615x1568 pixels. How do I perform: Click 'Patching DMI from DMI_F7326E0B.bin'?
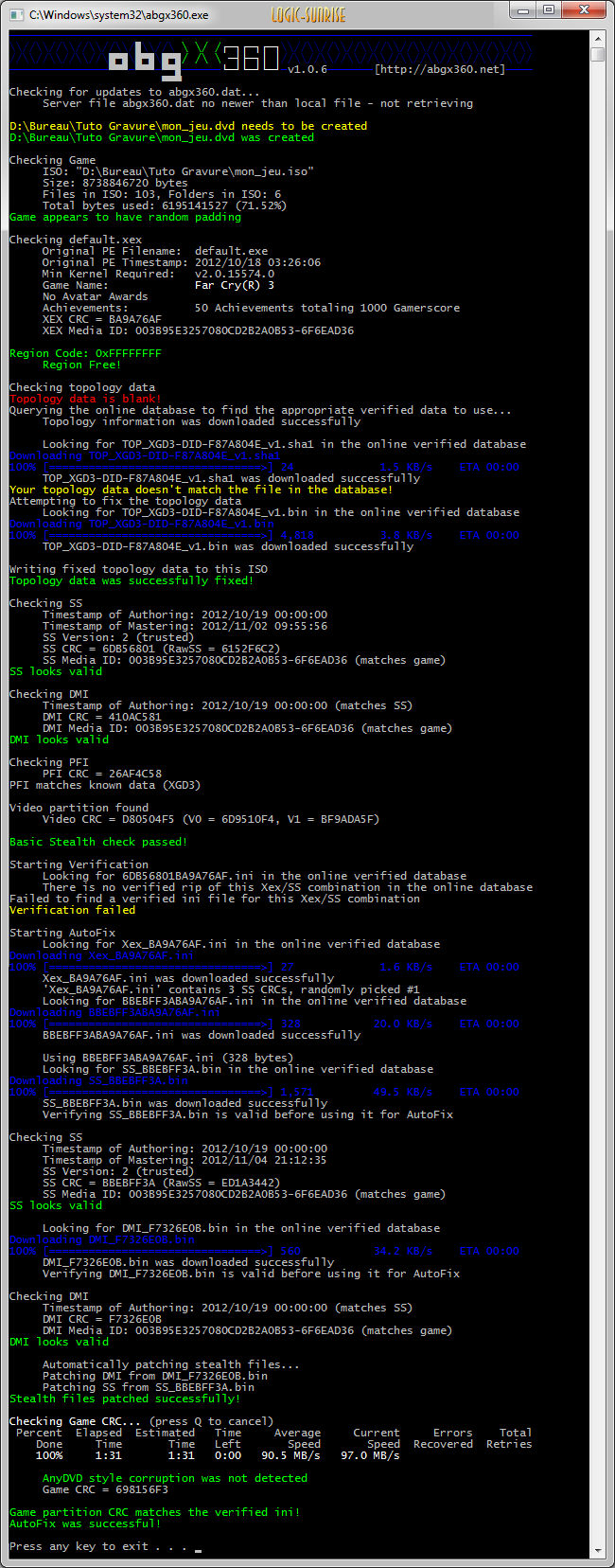coord(155,1376)
